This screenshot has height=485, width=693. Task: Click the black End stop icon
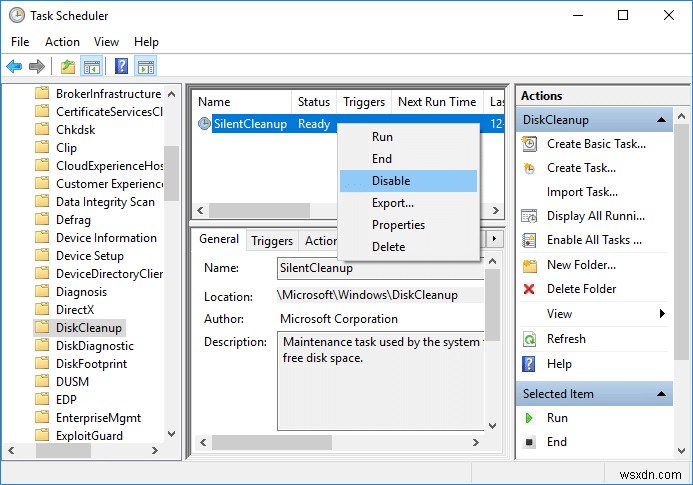tap(529, 442)
